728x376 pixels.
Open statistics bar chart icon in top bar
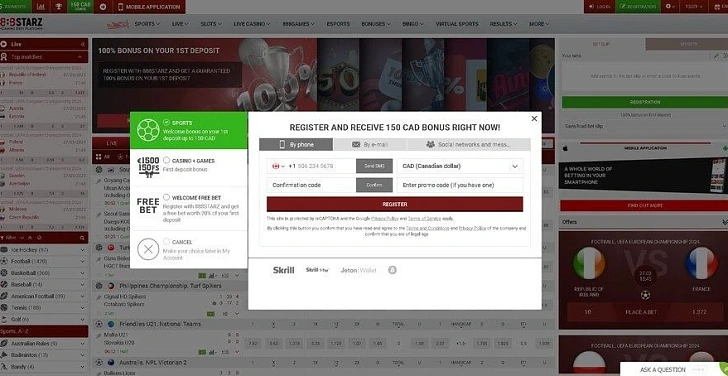point(41,6)
